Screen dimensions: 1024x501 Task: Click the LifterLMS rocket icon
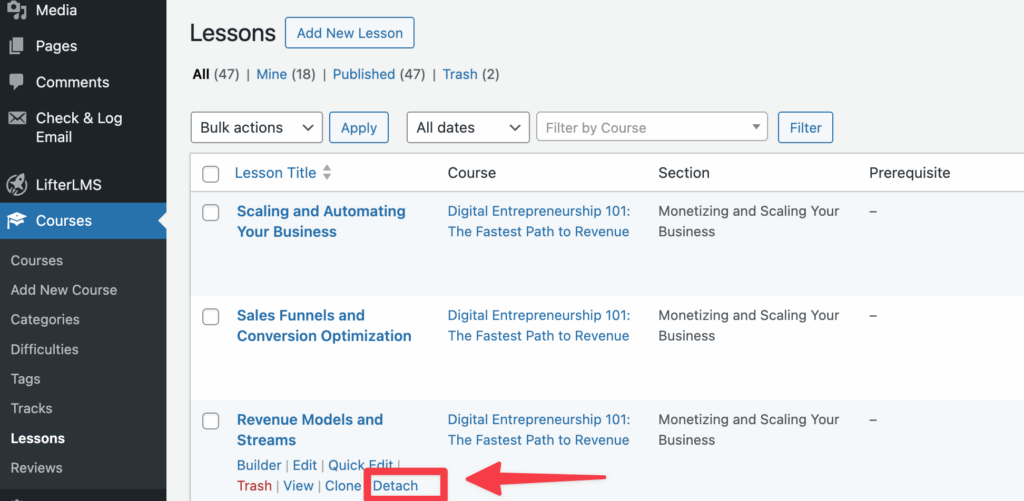coord(17,185)
